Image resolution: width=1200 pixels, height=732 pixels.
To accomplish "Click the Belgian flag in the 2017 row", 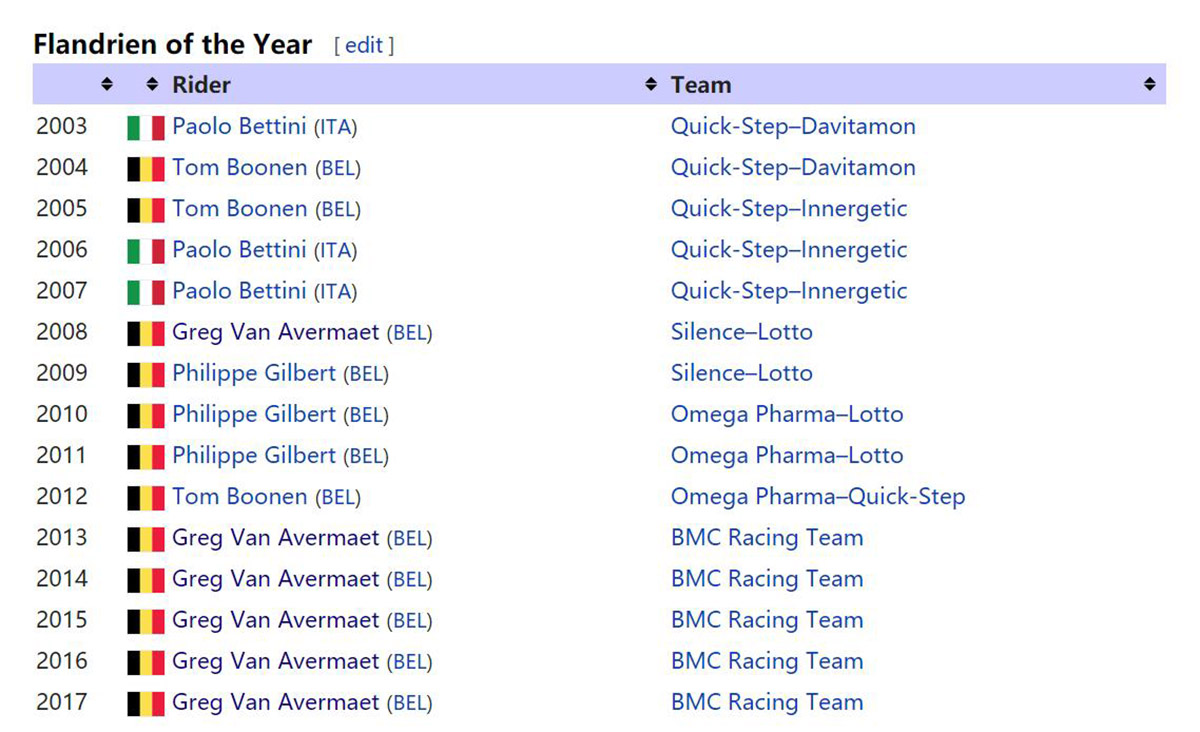I will pyautogui.click(x=146, y=703).
